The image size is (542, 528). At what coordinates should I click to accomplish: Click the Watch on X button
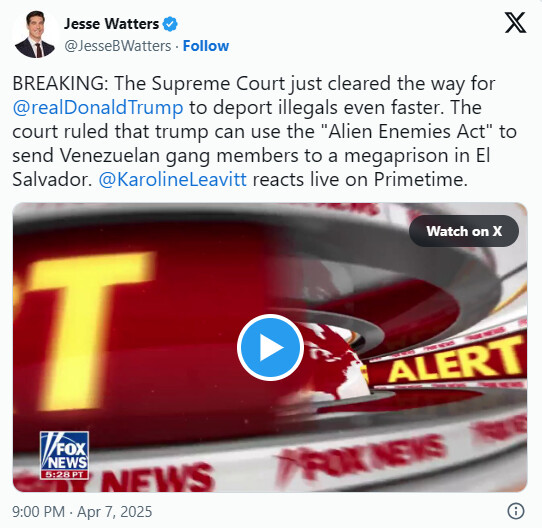(464, 231)
